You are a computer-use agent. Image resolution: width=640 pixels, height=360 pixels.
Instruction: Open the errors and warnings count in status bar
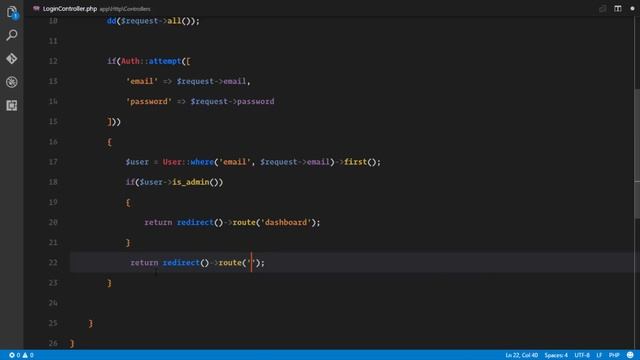click(x=21, y=355)
